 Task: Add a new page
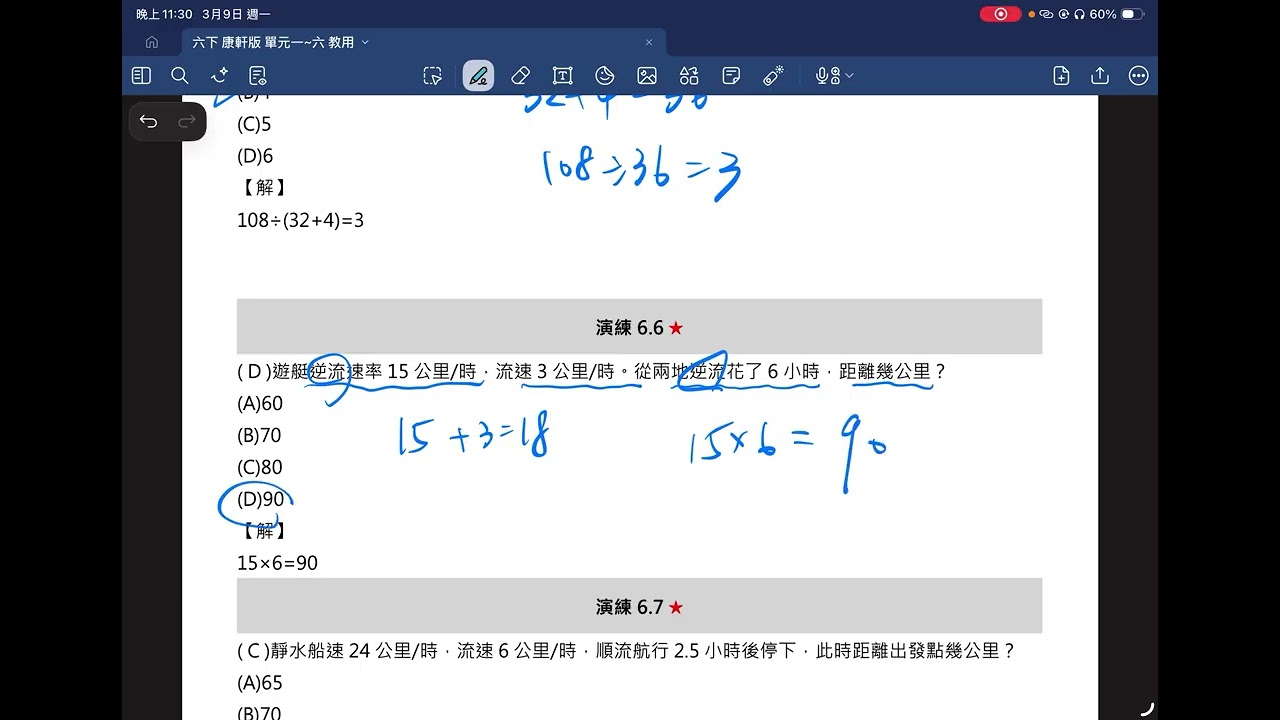1061,76
